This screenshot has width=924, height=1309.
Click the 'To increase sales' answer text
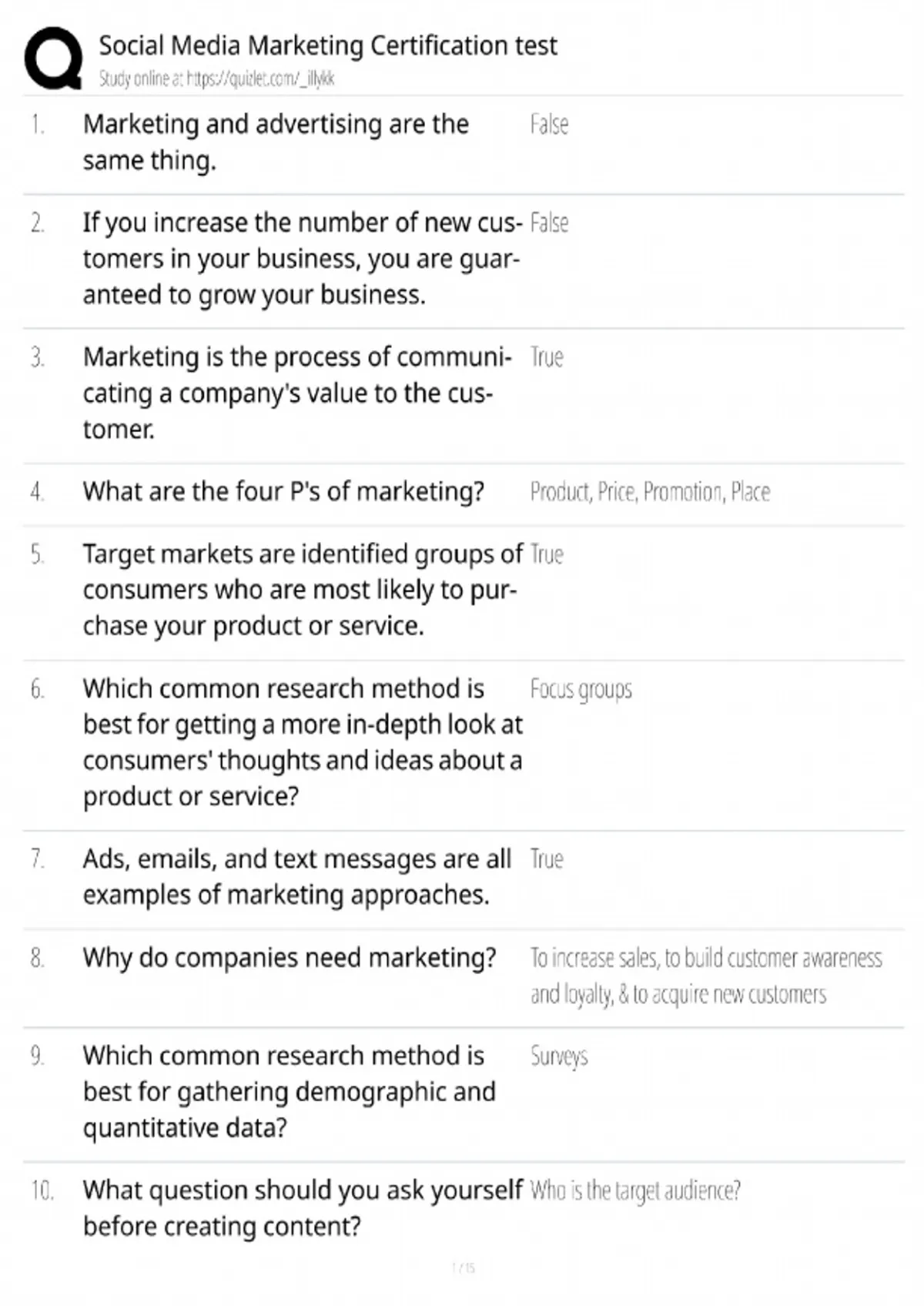pyautogui.click(x=705, y=976)
